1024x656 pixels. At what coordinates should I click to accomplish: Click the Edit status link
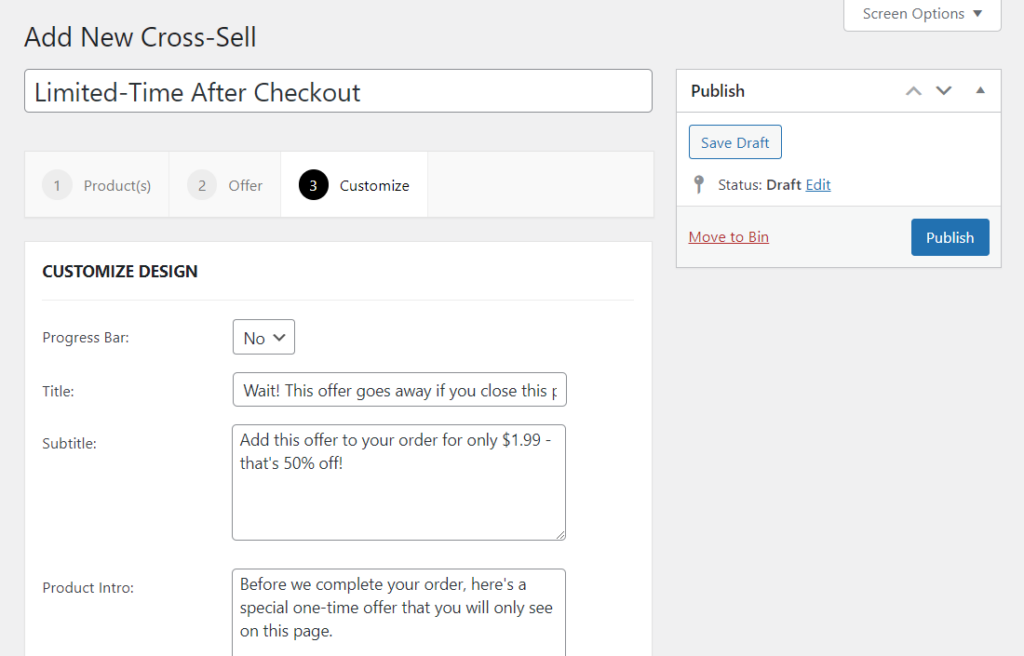point(818,185)
